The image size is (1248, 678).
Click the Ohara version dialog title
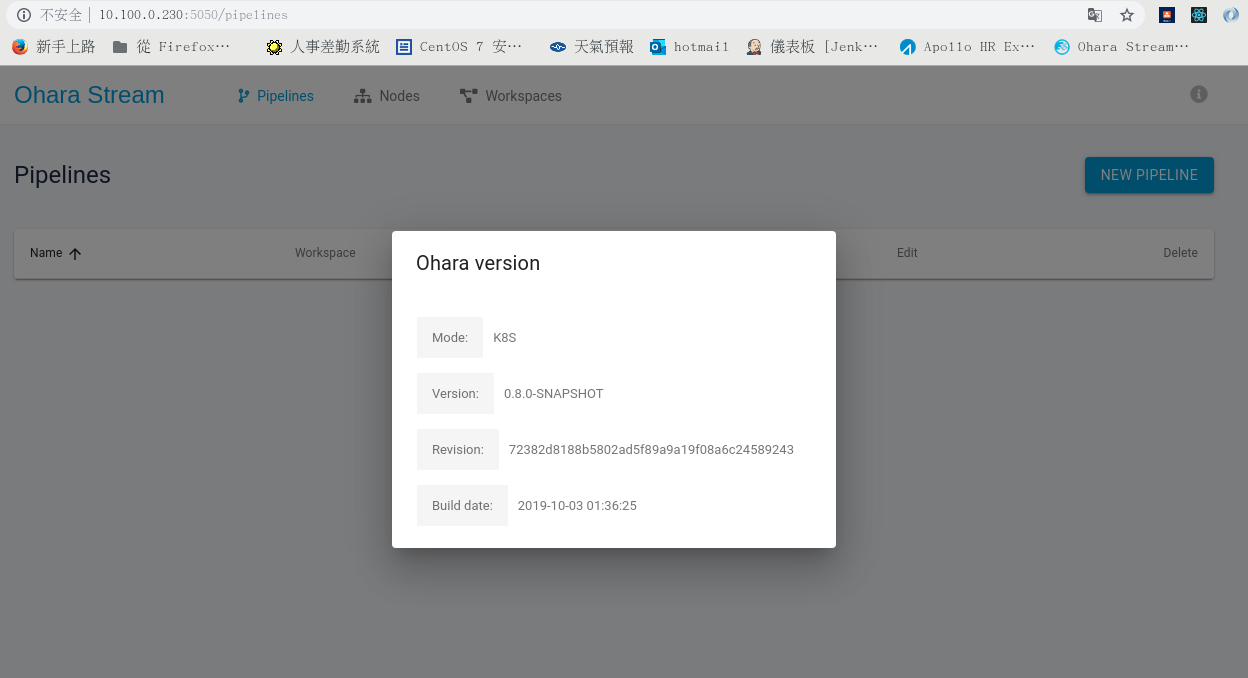pyautogui.click(x=478, y=263)
